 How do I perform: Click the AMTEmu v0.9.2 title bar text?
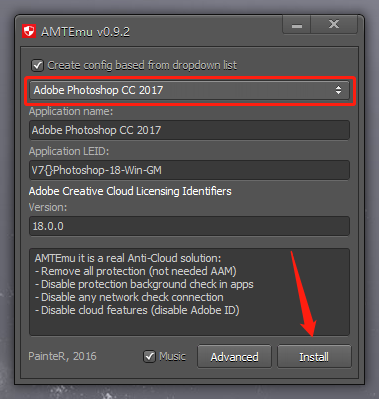coord(85,32)
